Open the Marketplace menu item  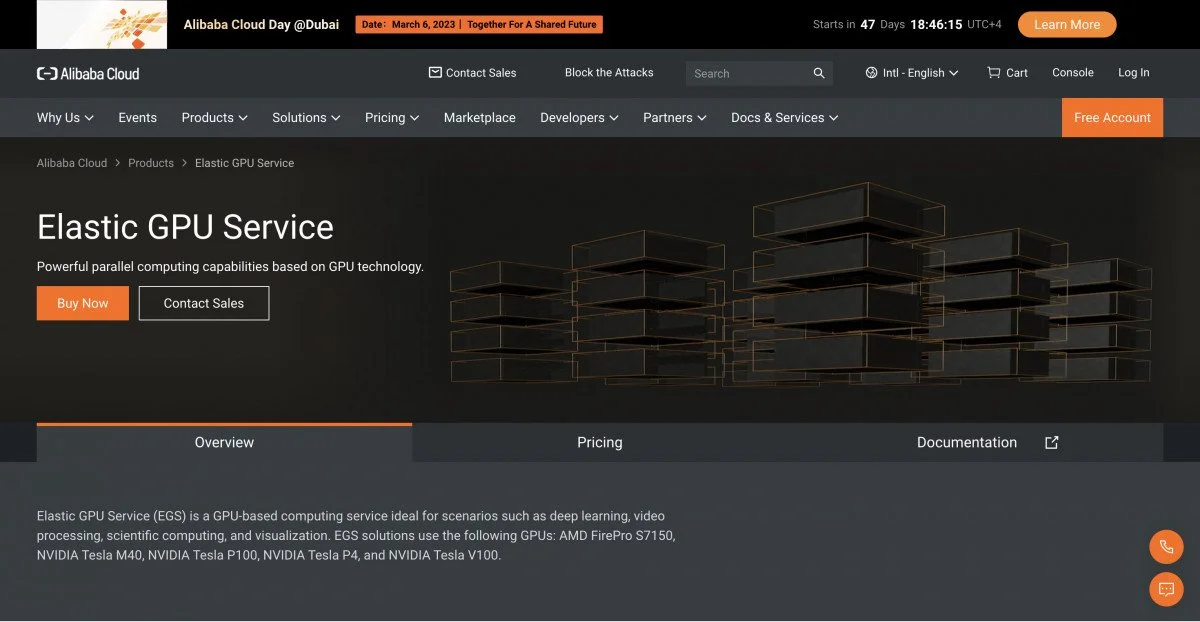click(480, 117)
